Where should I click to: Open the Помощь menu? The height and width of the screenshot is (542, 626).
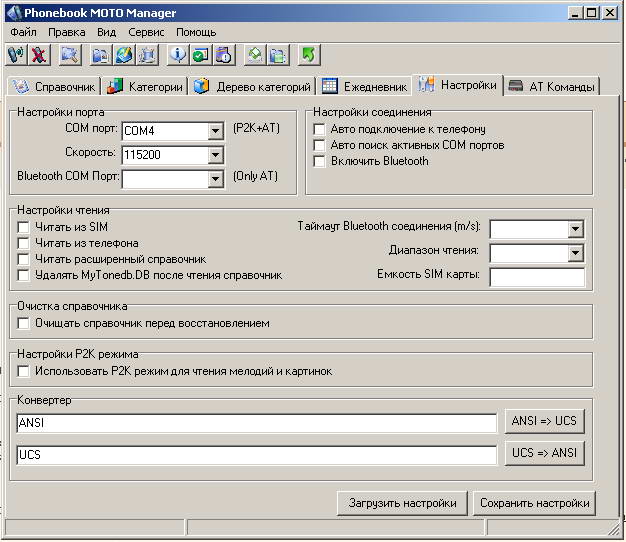point(196,32)
